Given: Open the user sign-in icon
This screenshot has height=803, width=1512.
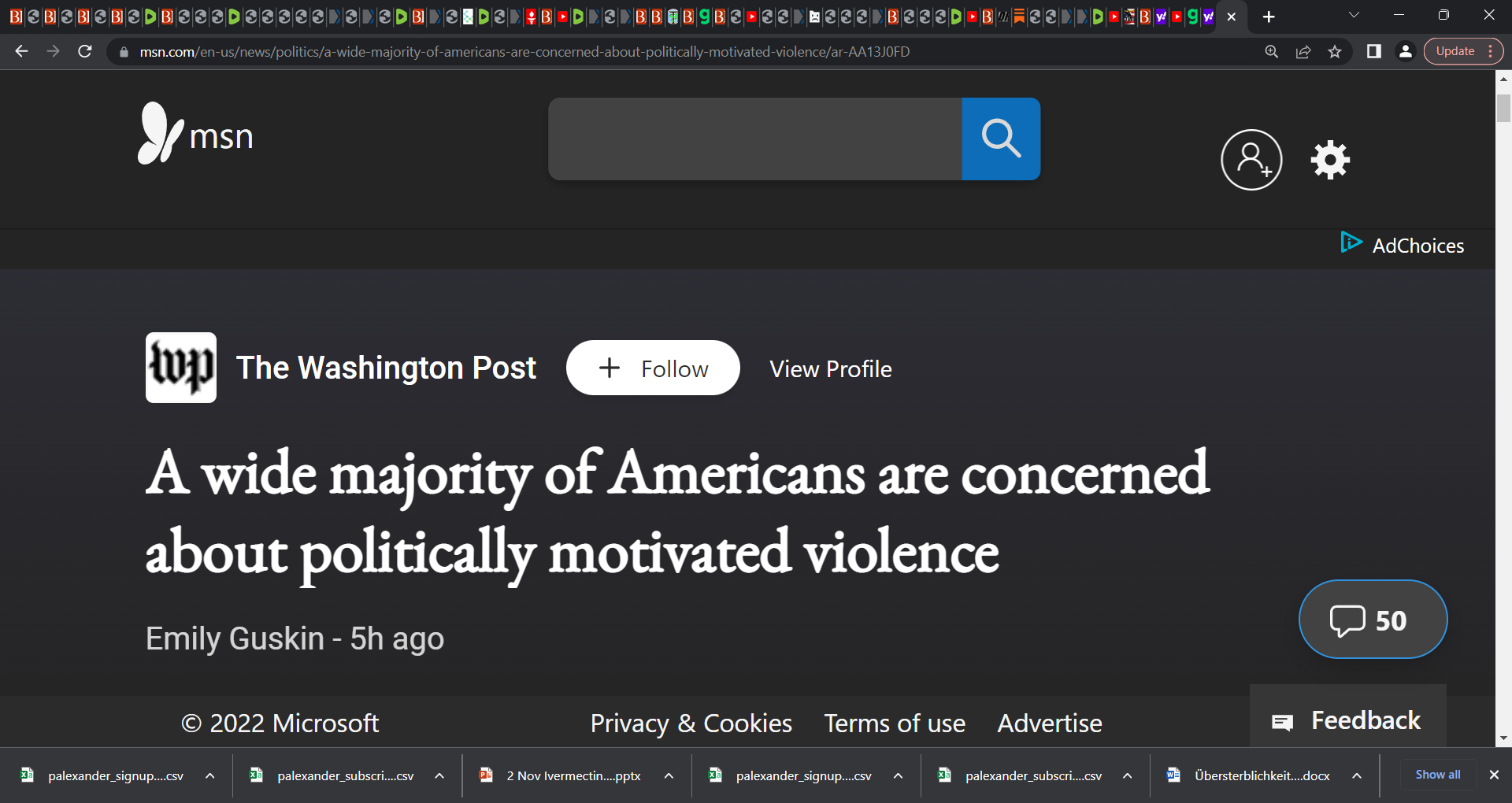Looking at the screenshot, I should (x=1251, y=160).
